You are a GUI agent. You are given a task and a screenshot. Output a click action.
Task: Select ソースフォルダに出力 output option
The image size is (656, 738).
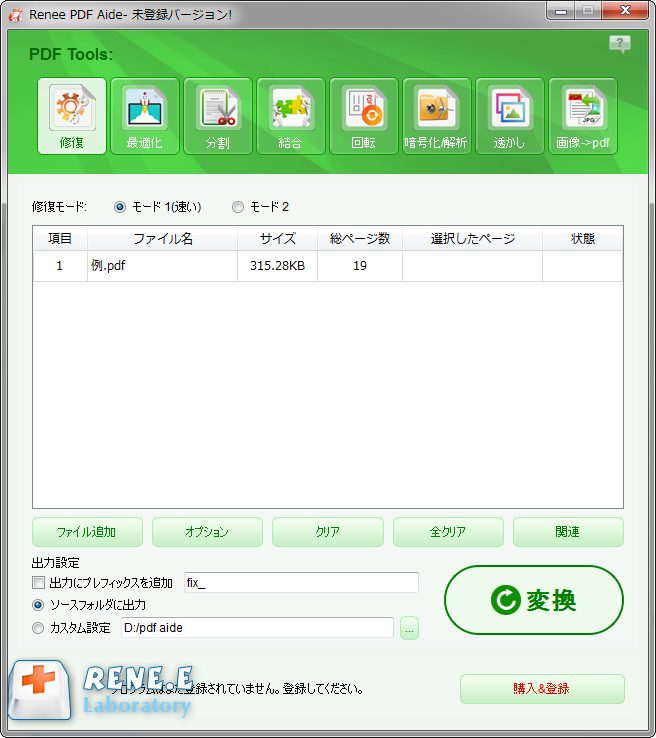(39, 605)
